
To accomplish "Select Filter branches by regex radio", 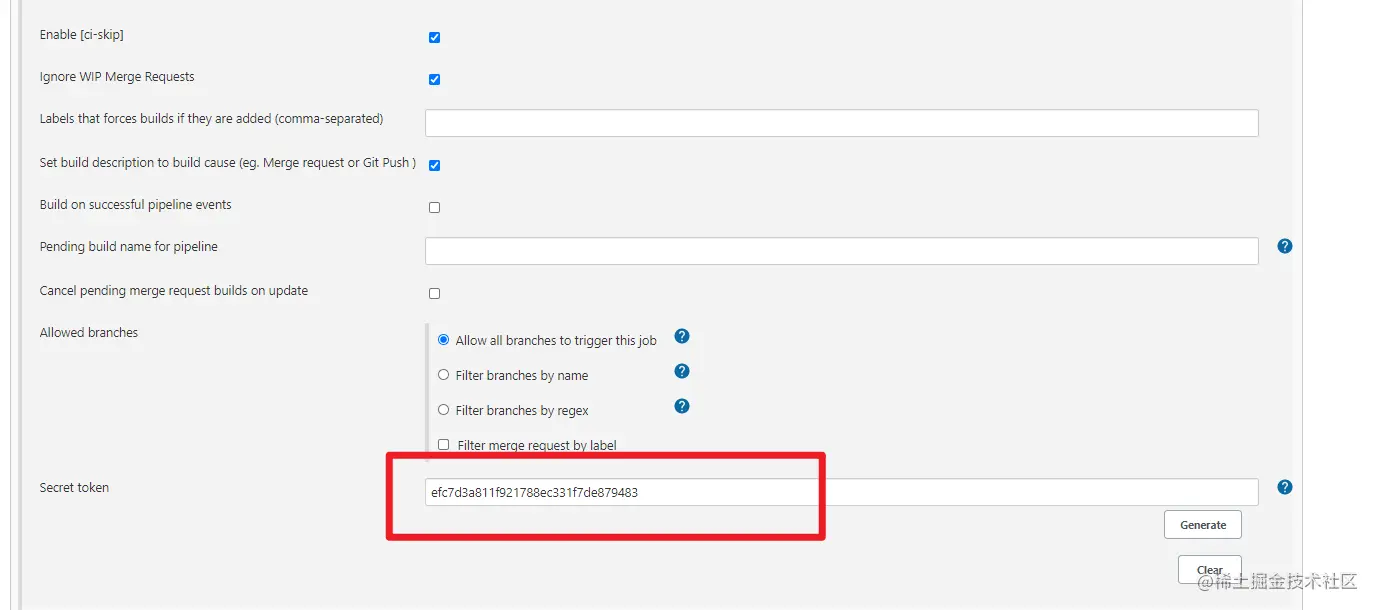I will pos(443,410).
